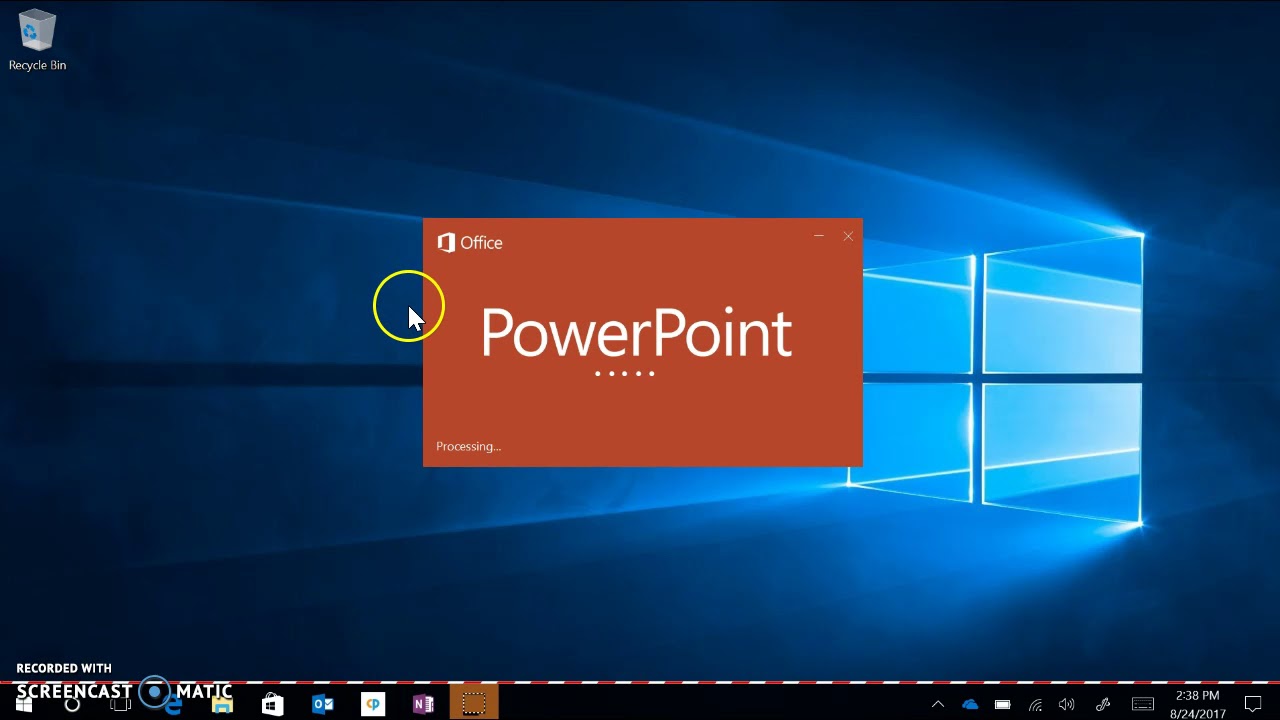Launch Microsoft Edge from the taskbar
The image size is (1280, 720).
click(172, 705)
